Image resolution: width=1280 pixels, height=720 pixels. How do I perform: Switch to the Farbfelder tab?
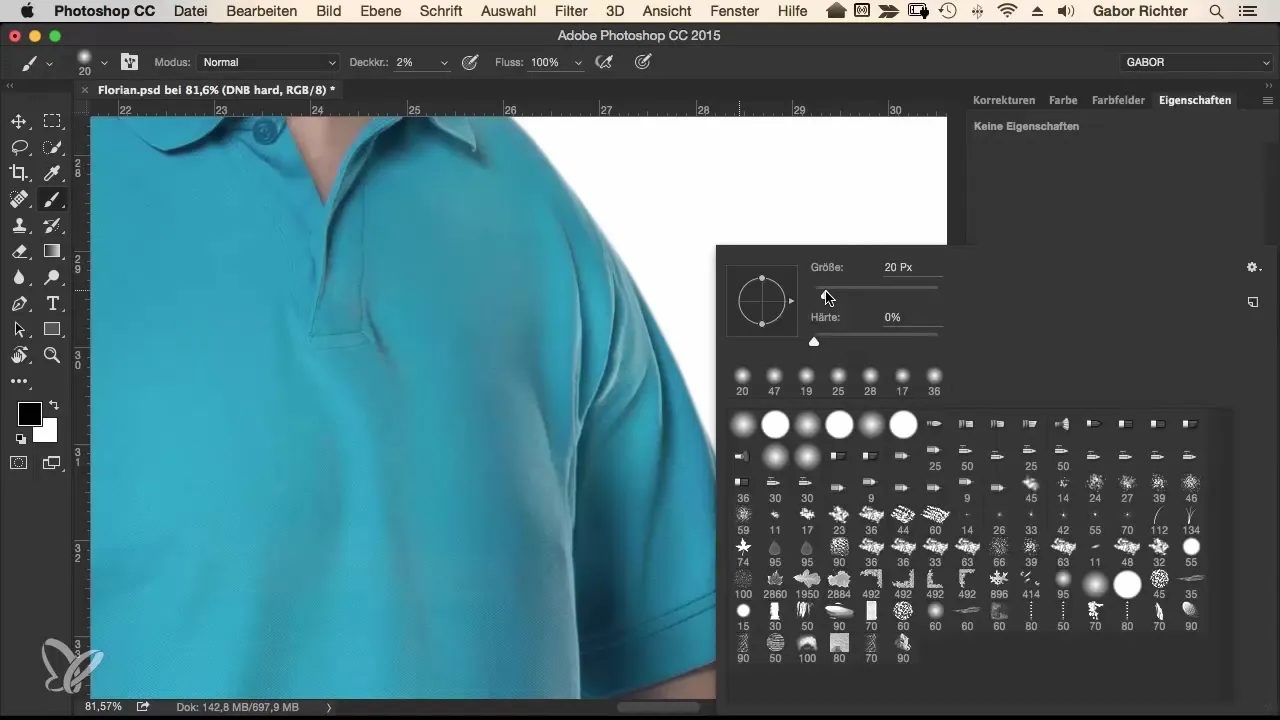(1117, 100)
